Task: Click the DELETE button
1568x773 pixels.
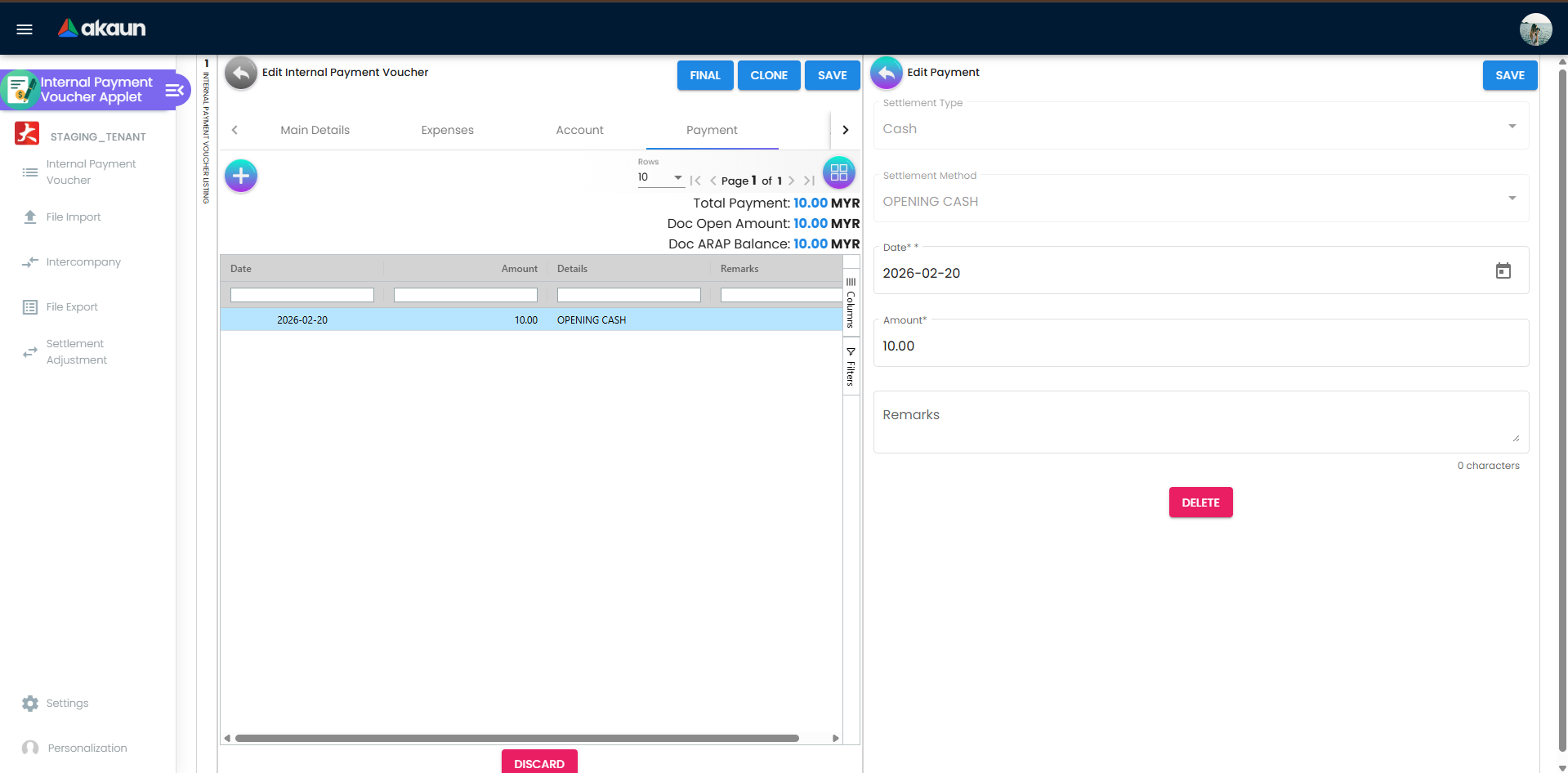Action: (1199, 502)
